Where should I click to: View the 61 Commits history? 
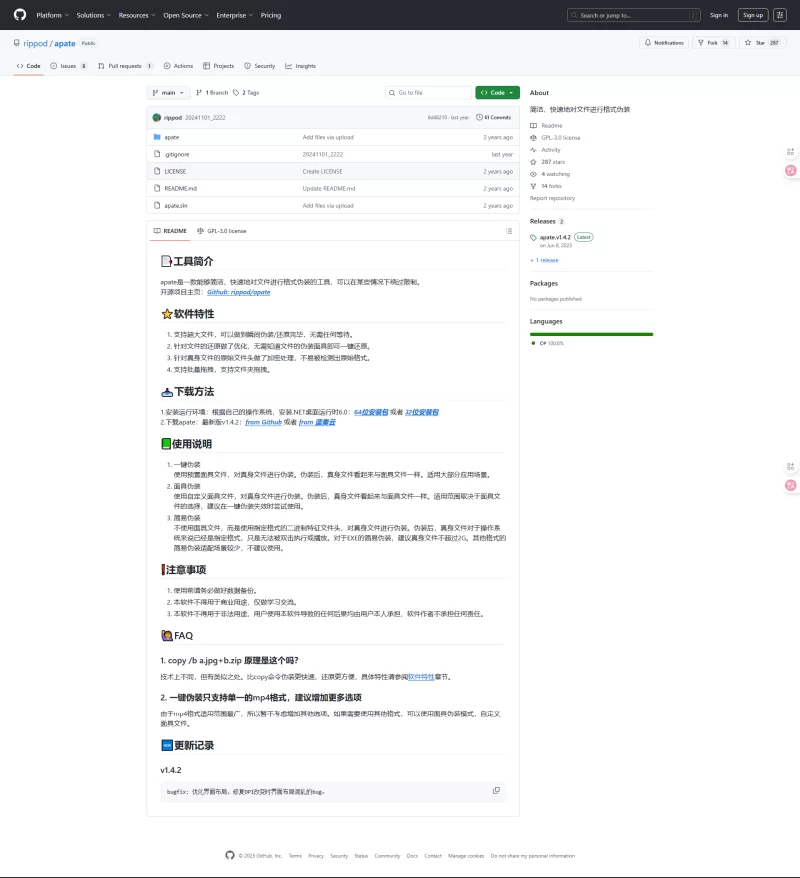tap(493, 118)
